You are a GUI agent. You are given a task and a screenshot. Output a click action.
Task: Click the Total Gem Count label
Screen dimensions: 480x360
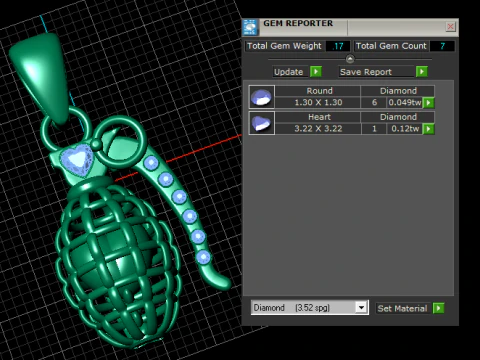[391, 46]
